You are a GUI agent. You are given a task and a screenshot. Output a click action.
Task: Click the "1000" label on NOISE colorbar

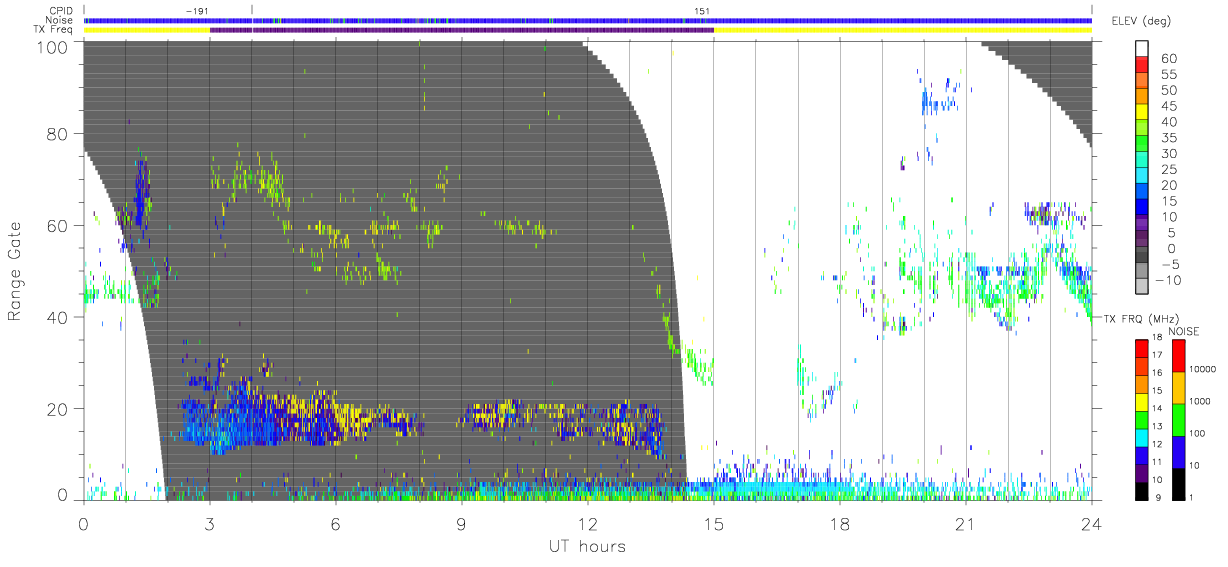pyautogui.click(x=1200, y=401)
